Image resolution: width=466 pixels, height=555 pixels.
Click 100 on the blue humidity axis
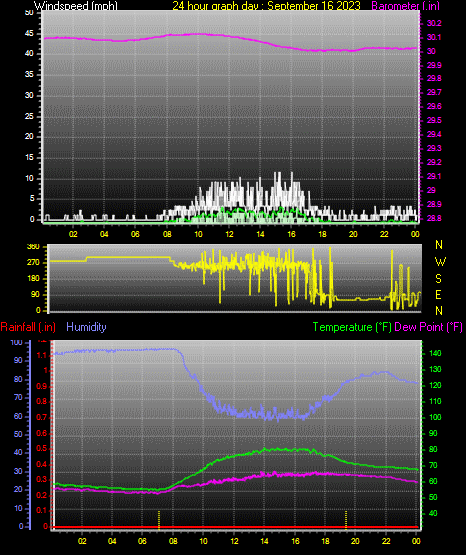(17, 343)
